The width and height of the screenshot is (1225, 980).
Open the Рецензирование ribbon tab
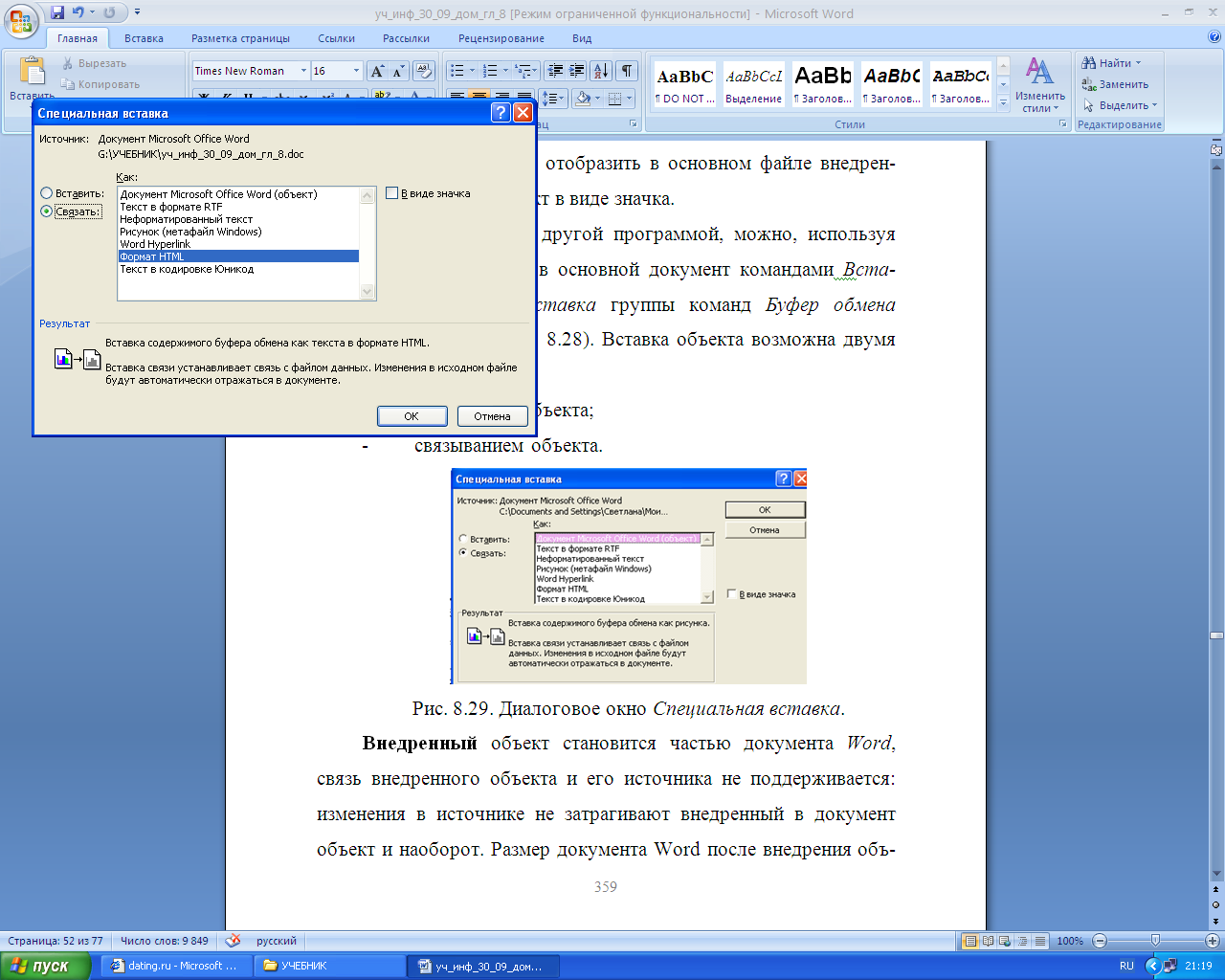coord(501,38)
